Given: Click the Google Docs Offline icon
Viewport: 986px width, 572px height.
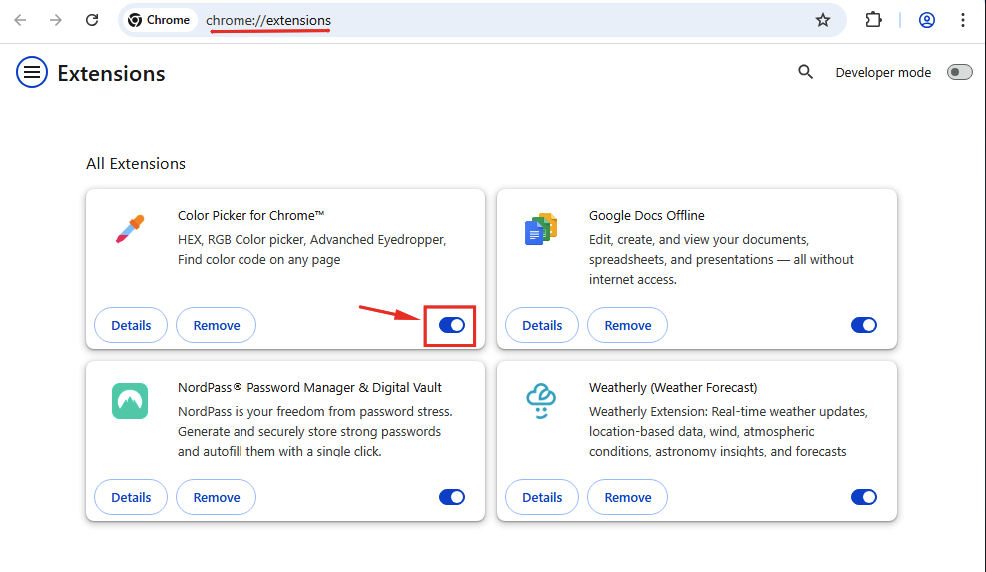Looking at the screenshot, I should click(541, 229).
